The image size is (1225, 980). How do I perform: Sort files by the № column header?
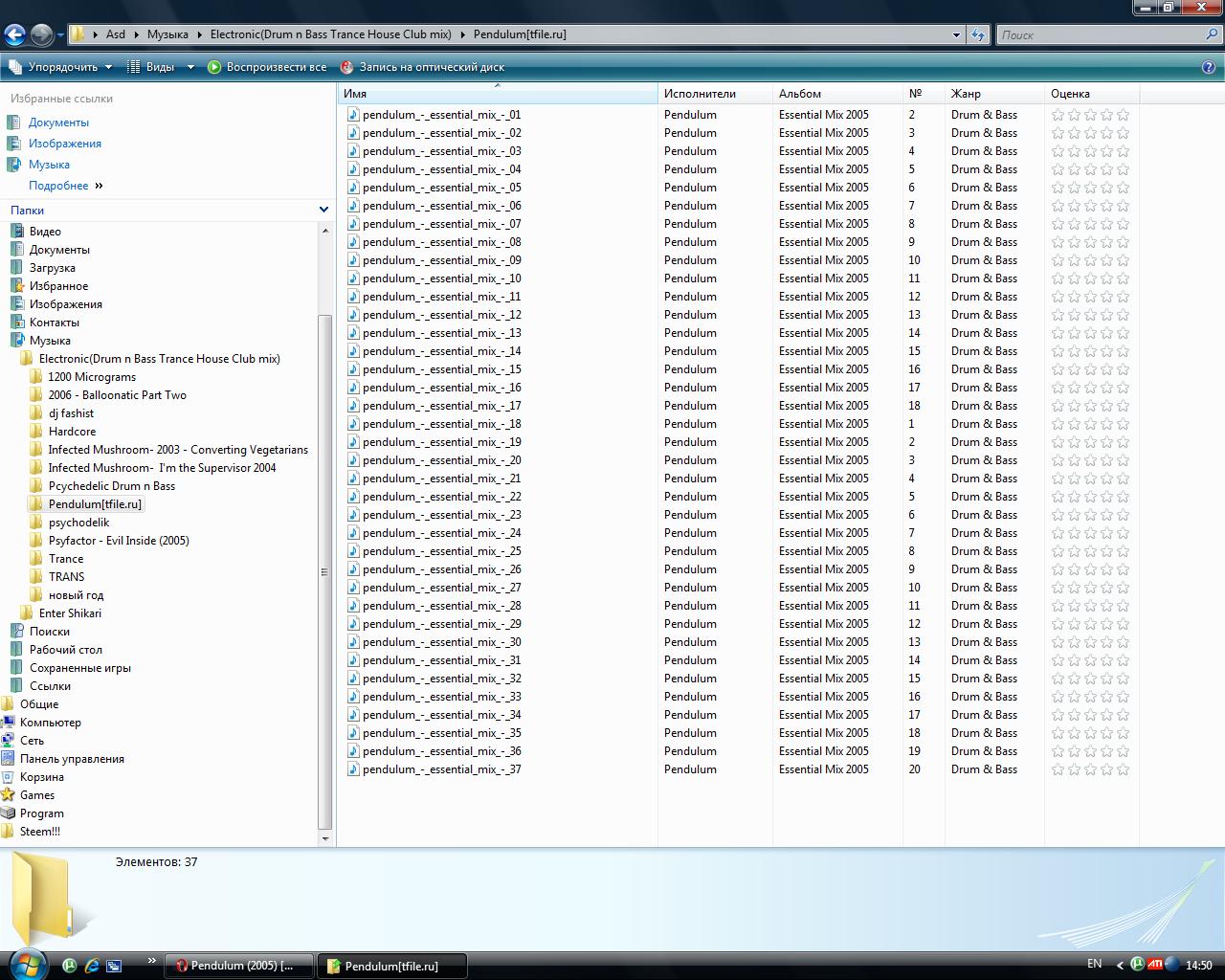click(x=924, y=94)
